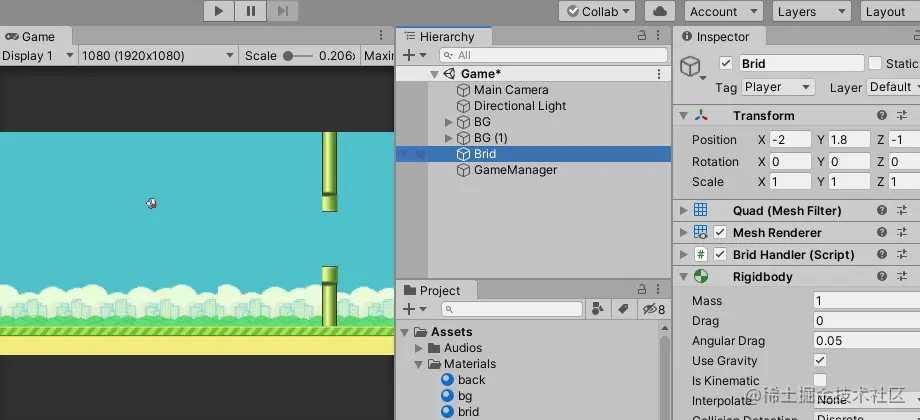Expand the BG object in Hierarchy
This screenshot has width=920, height=420.
coord(449,122)
